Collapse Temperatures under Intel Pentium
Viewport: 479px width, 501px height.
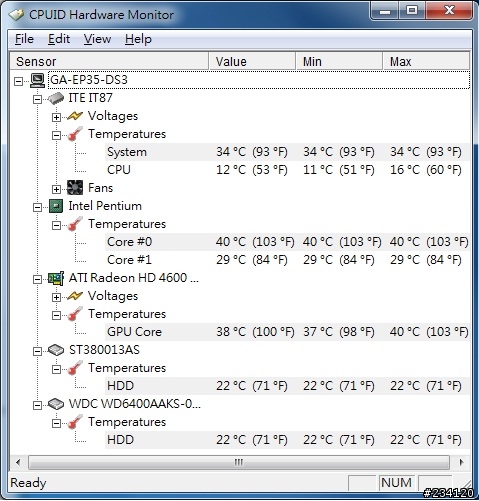[x=56, y=225]
